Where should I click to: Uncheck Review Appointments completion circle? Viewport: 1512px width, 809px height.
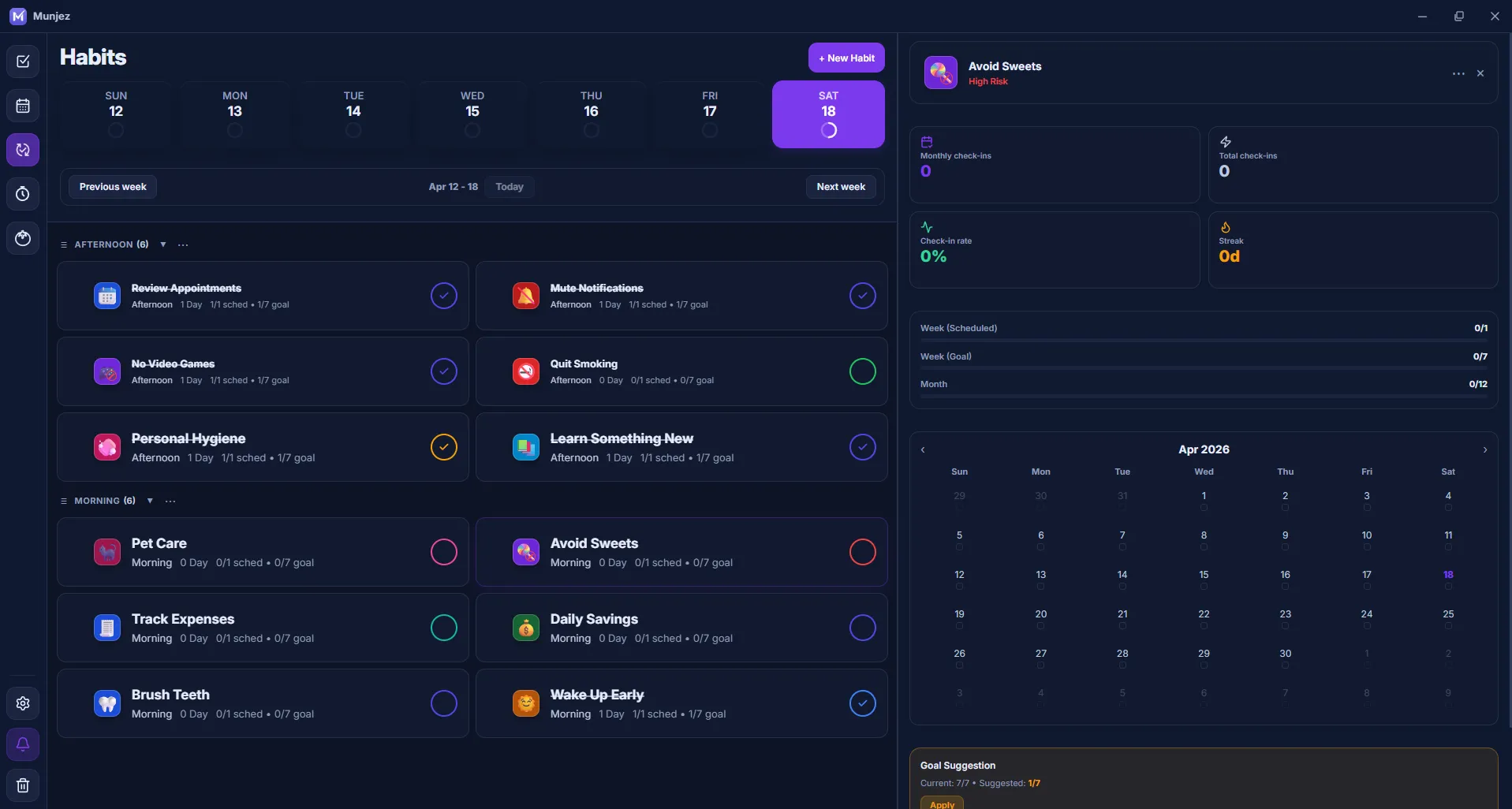(x=444, y=296)
